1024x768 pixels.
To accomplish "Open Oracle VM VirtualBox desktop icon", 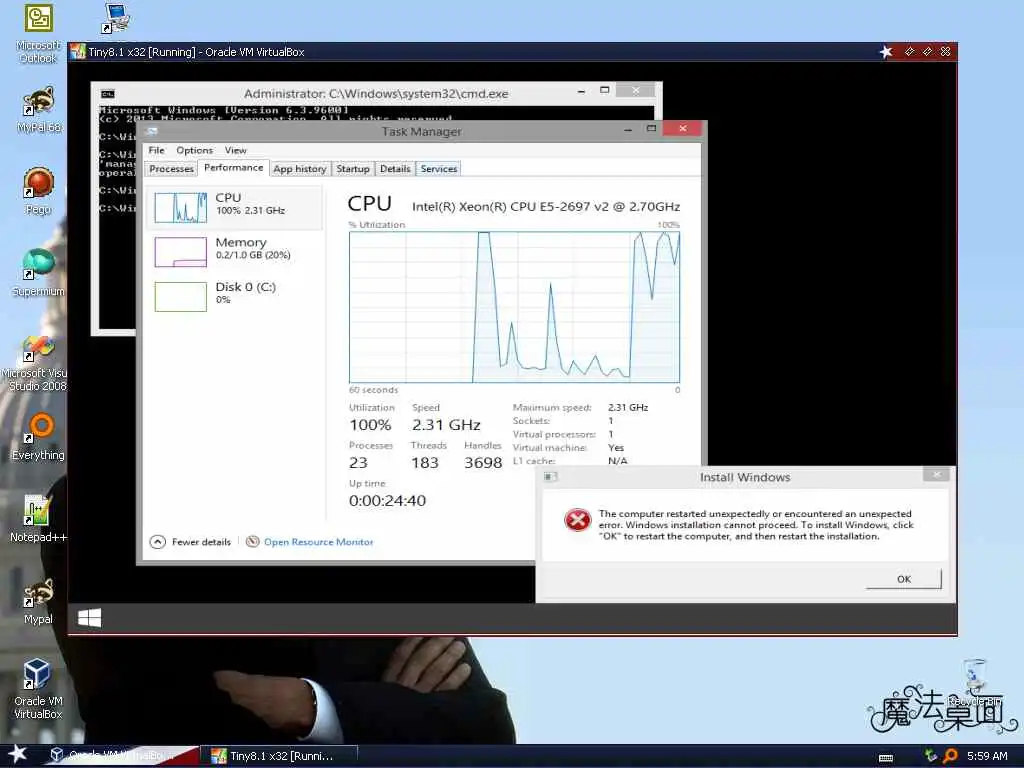I will [x=38, y=688].
